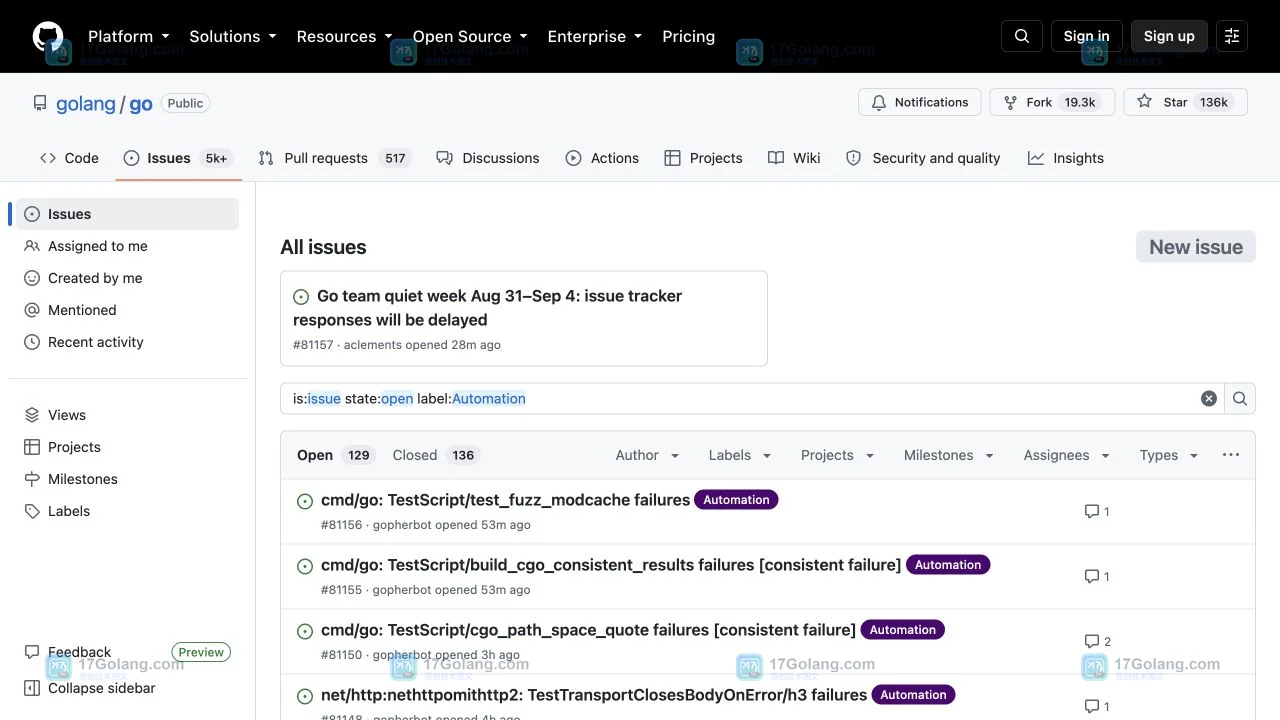Show Closed issues (136)
The height and width of the screenshot is (720, 1280).
pyautogui.click(x=436, y=455)
